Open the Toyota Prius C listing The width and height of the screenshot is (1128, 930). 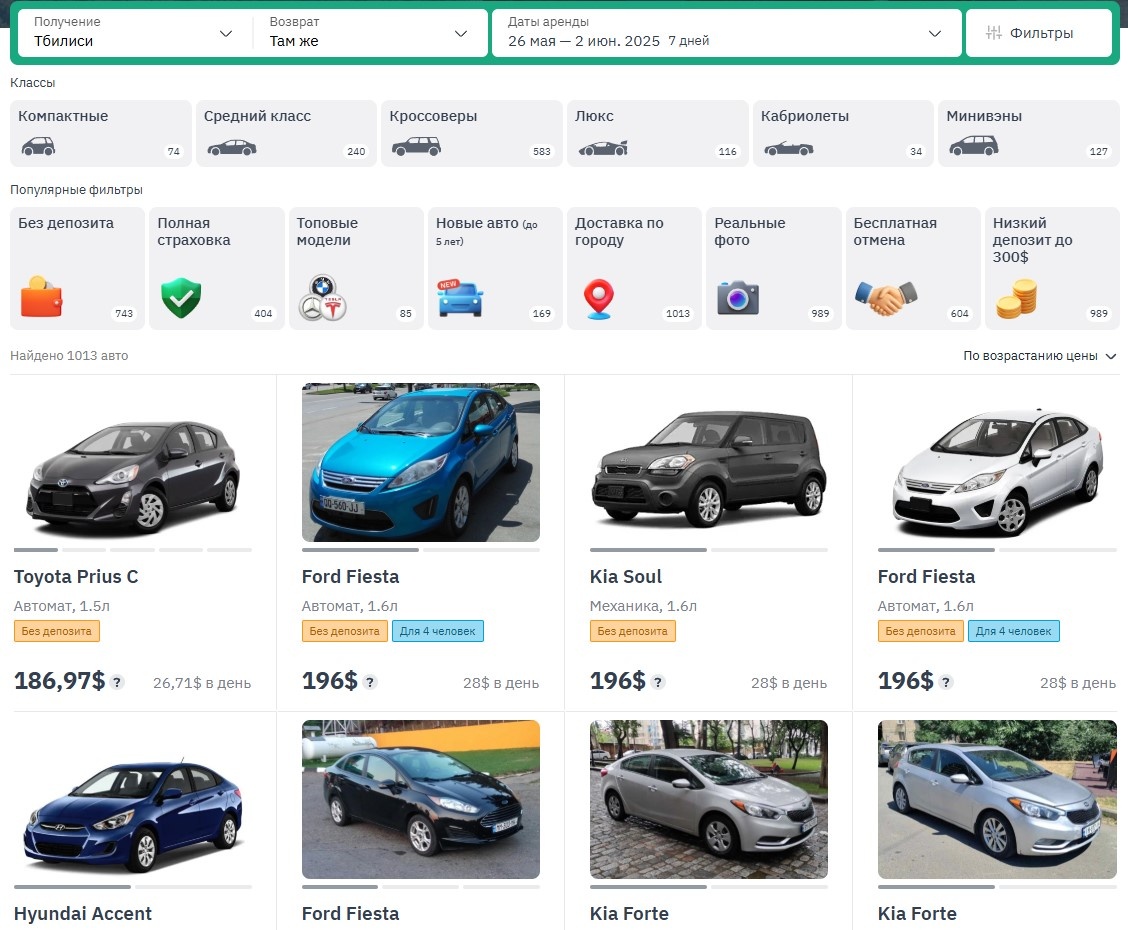point(75,576)
